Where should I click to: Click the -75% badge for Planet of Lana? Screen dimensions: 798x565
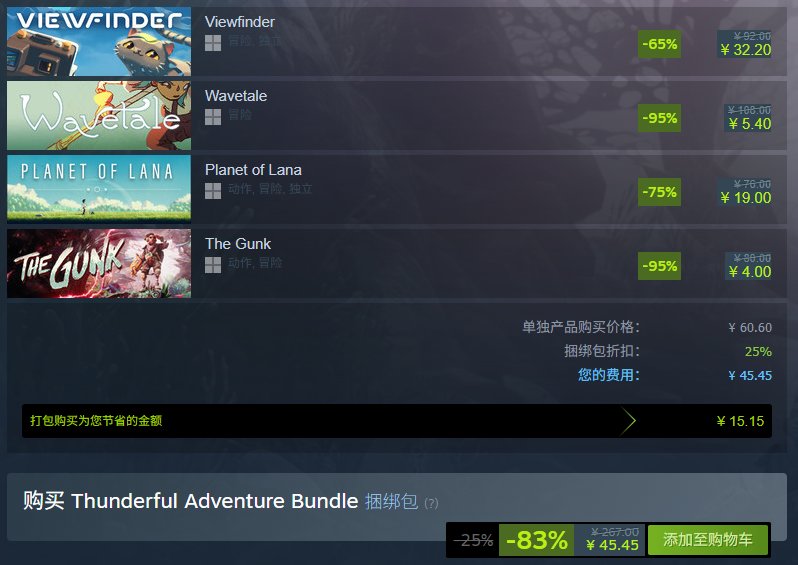[660, 192]
